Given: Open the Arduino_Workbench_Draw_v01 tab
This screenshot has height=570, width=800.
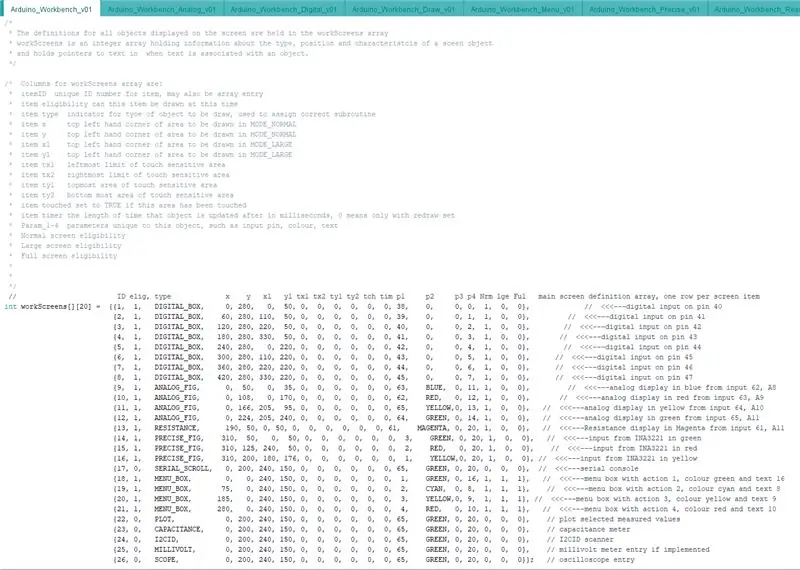Looking at the screenshot, I should coord(404,9).
